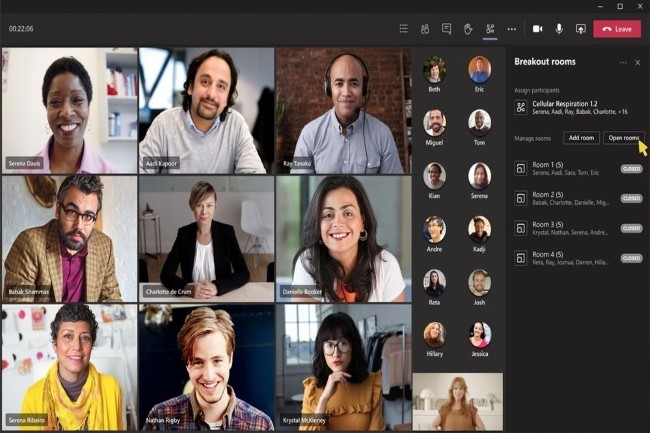Screen dimensions: 650x433
Task: Select Room 2 (5) entry
Action: pyautogui.click(x=578, y=198)
